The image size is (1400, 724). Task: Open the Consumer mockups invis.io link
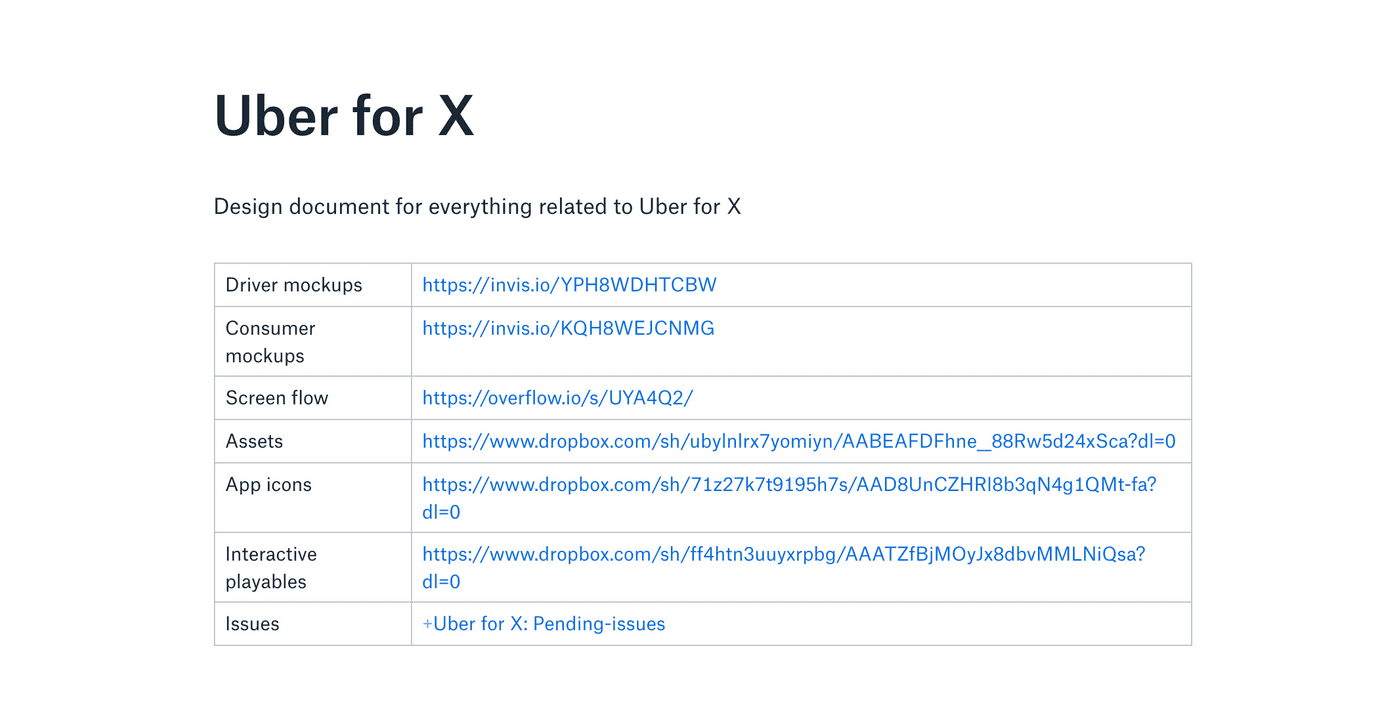(568, 328)
